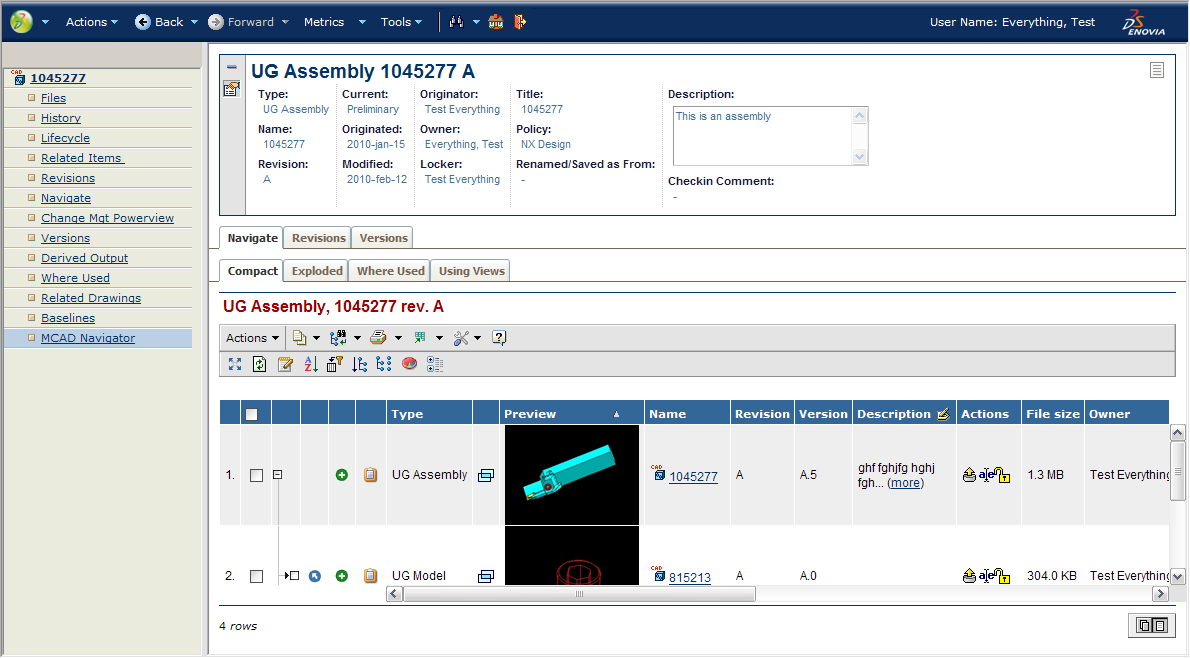Open the printer icon dropdown arrow
Image resolution: width=1190 pixels, height=658 pixels.
click(x=398, y=338)
